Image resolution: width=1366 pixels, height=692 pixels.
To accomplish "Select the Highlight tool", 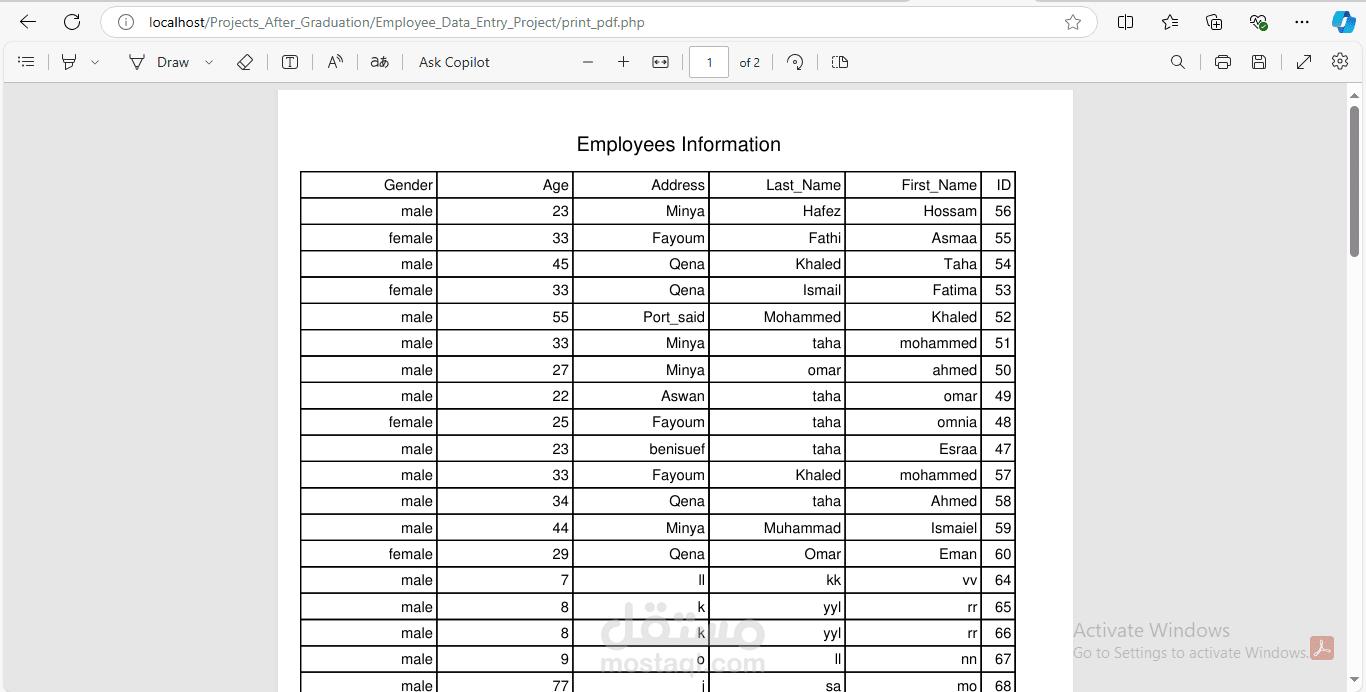I will coord(69,62).
